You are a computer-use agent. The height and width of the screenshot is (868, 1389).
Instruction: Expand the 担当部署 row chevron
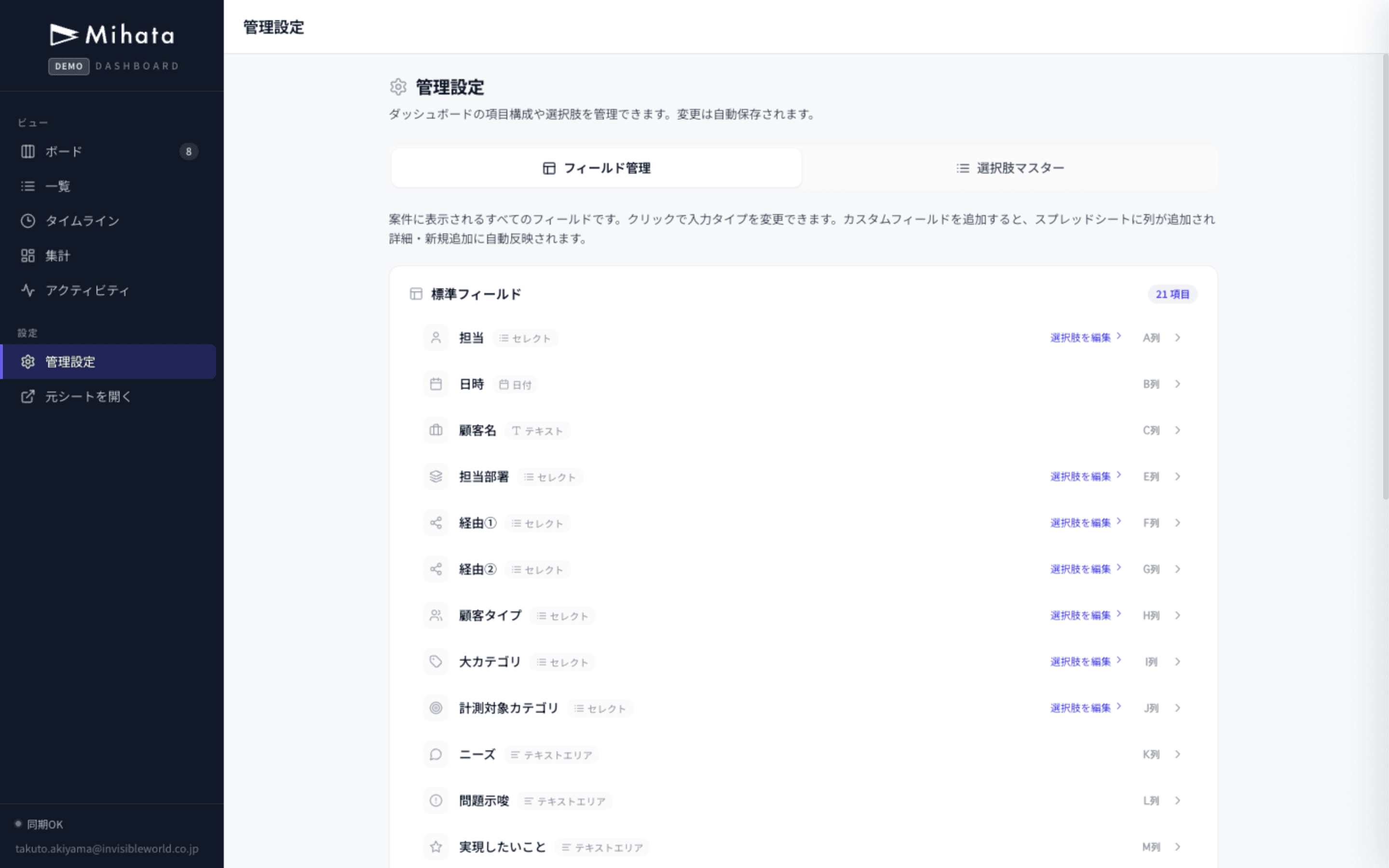pyautogui.click(x=1178, y=476)
